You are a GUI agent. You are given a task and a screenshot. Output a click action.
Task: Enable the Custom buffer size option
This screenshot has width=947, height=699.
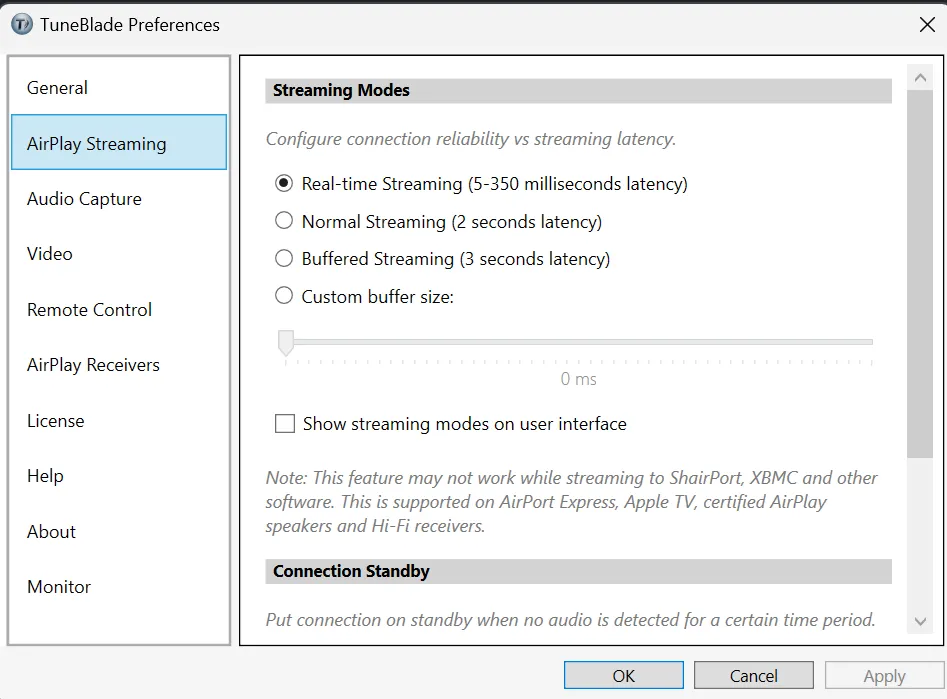pyautogui.click(x=284, y=295)
